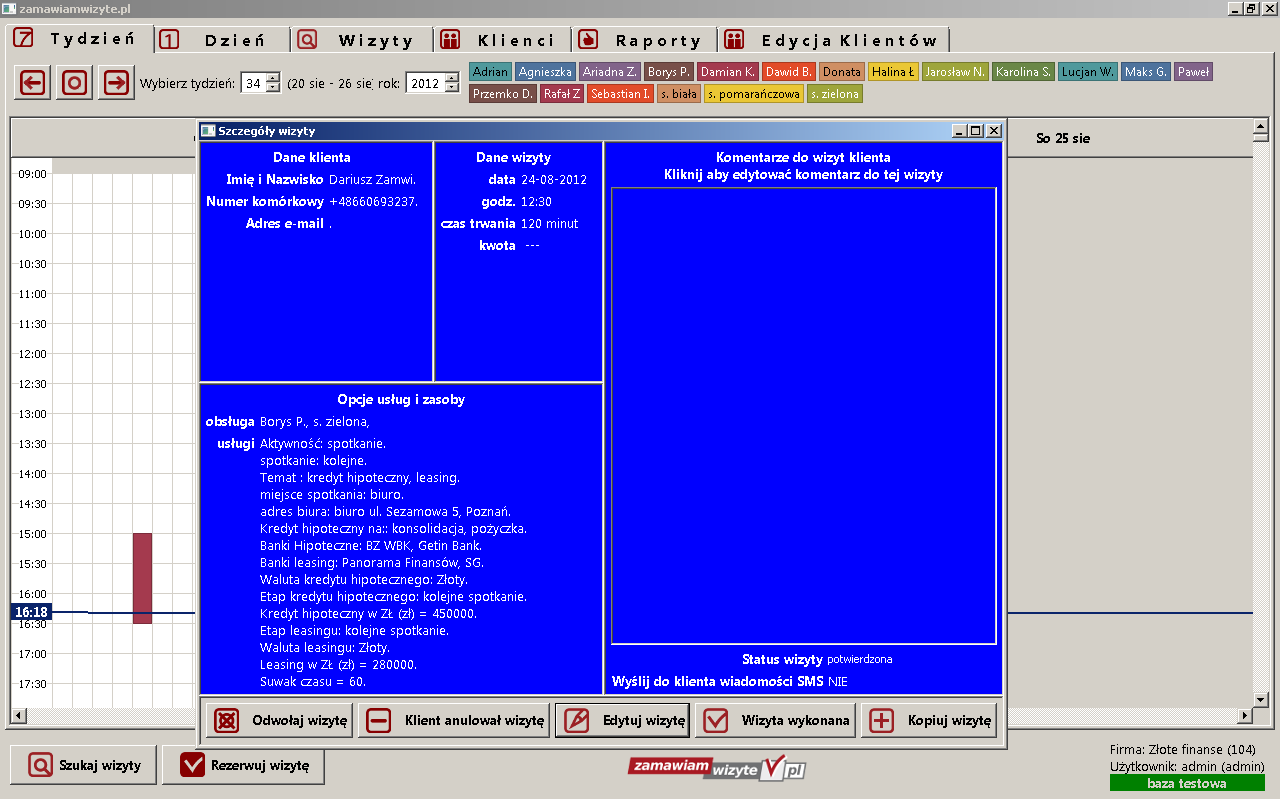Decrease the week number stepper
Screen dimensions: 1280x800
click(x=273, y=89)
